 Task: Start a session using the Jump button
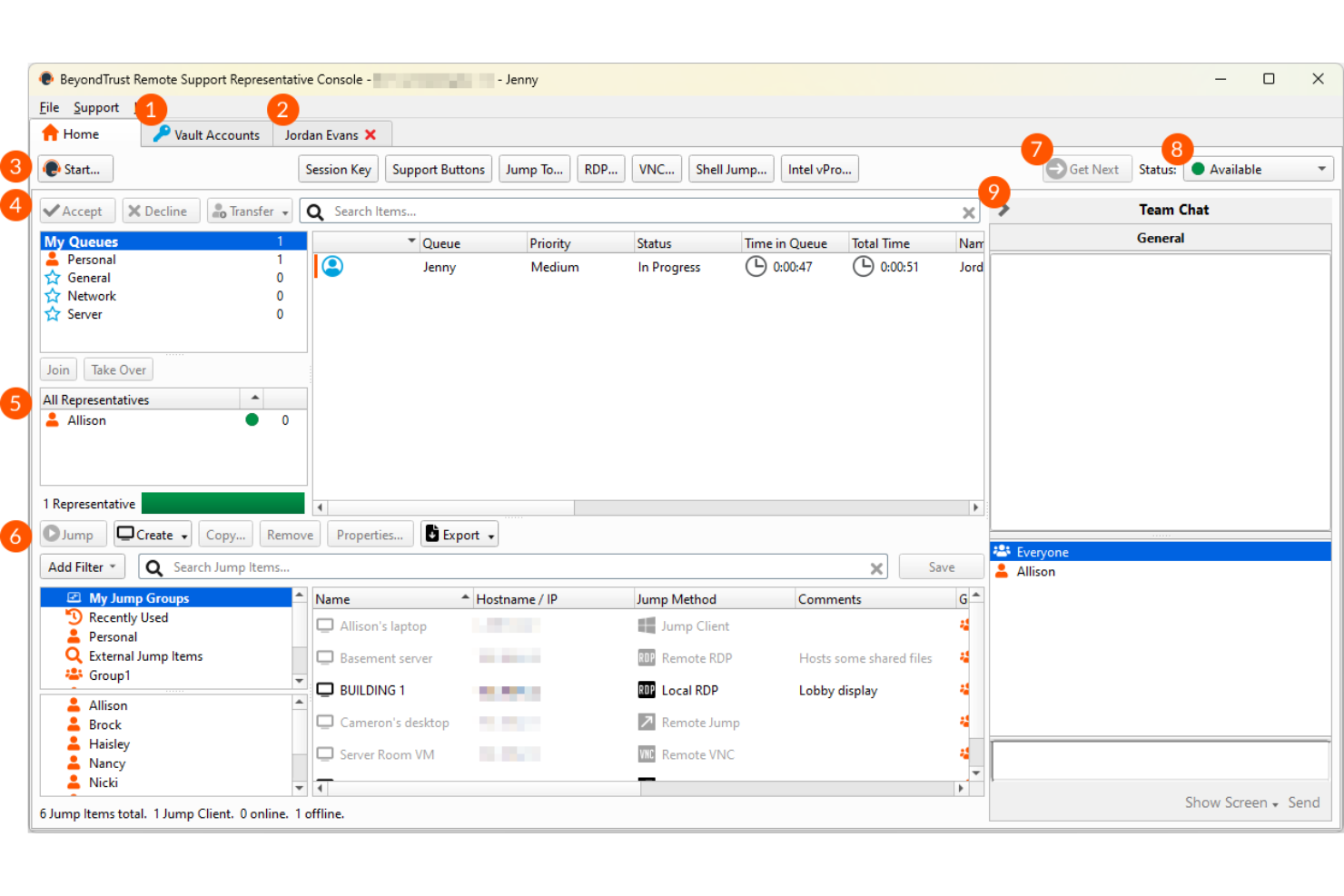pos(72,534)
